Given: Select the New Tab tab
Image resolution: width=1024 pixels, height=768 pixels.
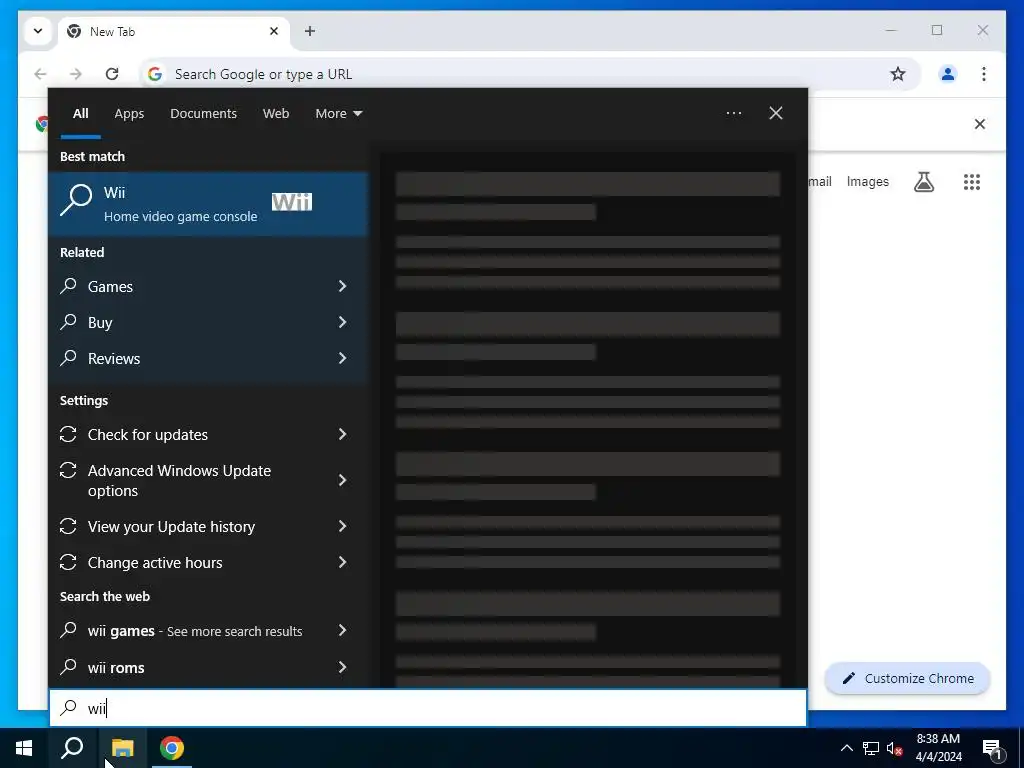Looking at the screenshot, I should pos(173,31).
